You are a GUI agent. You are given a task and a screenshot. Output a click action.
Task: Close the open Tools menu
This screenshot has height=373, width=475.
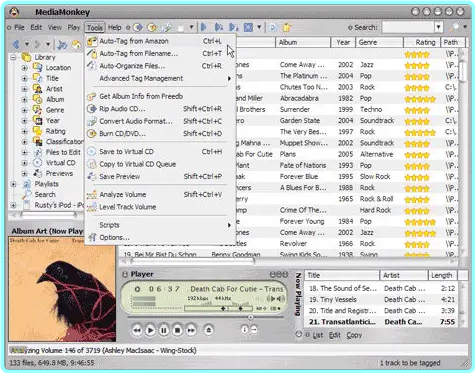(x=95, y=27)
